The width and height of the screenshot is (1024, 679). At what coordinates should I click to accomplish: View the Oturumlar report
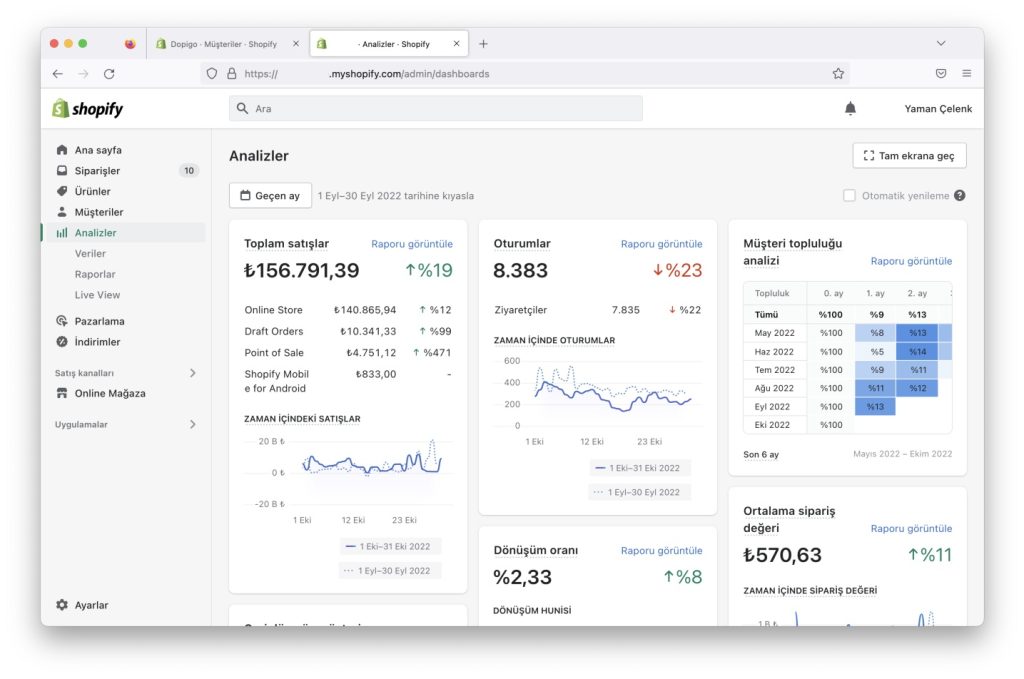pos(662,244)
